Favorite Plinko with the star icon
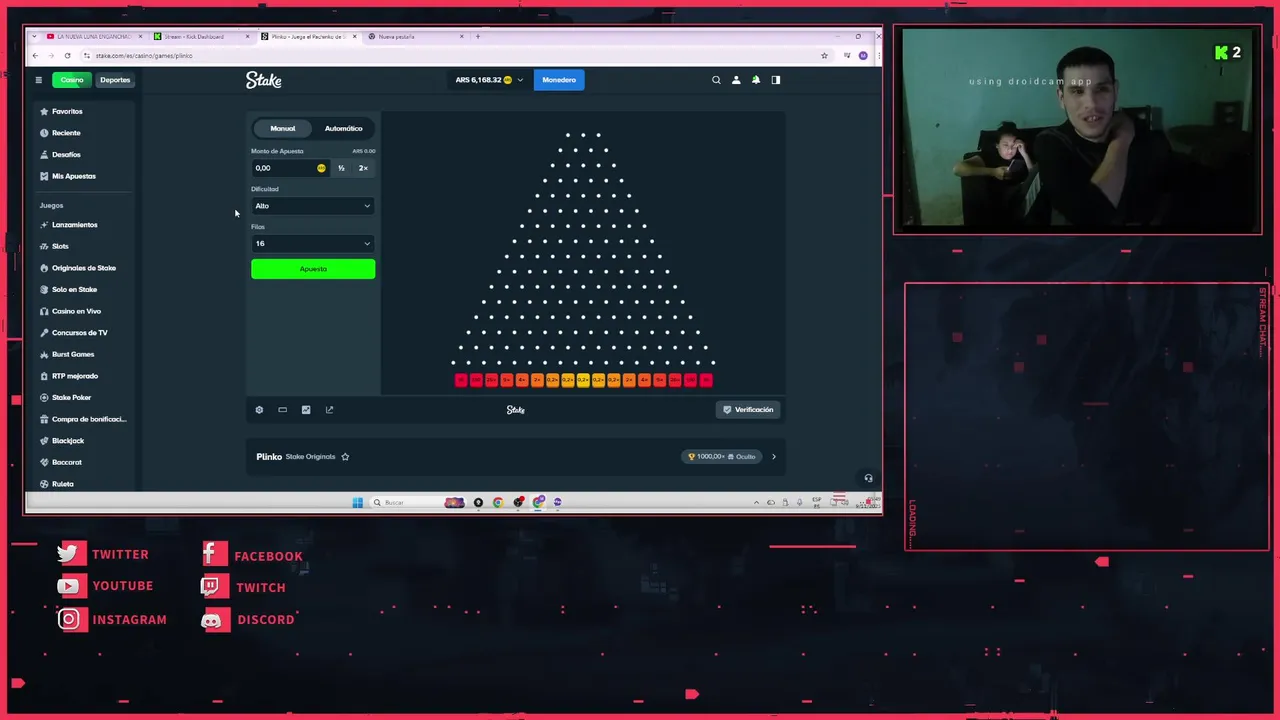Screen dimensions: 1280x720 point(345,457)
